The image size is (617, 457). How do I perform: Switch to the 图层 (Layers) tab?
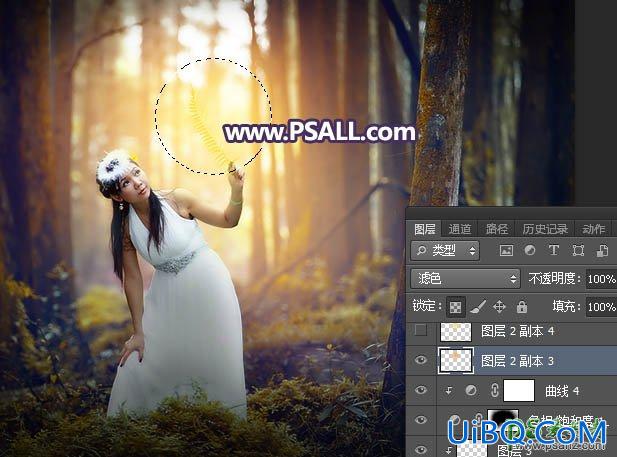(x=425, y=229)
